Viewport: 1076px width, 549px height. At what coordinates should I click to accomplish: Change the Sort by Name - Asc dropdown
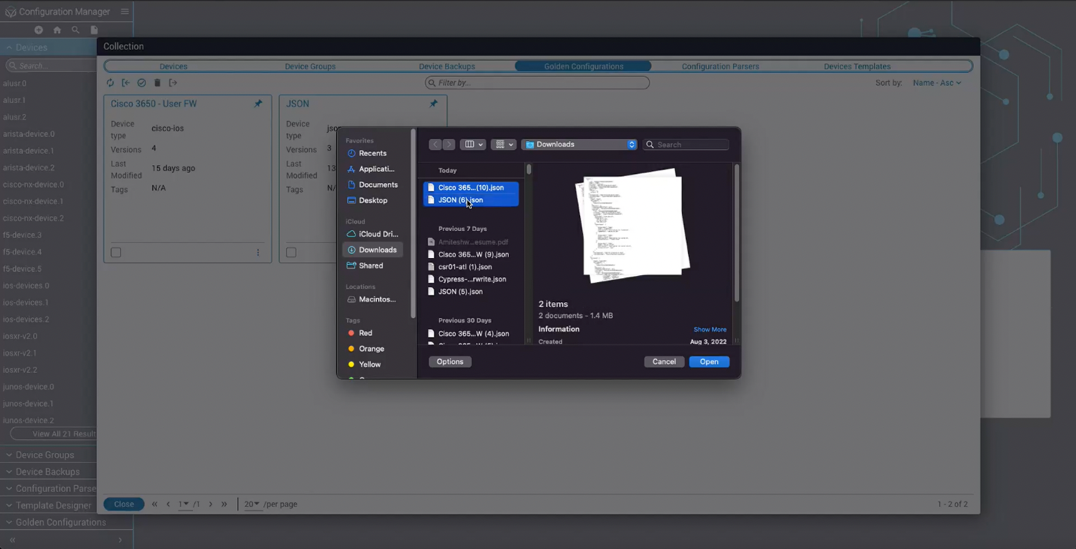pyautogui.click(x=937, y=83)
